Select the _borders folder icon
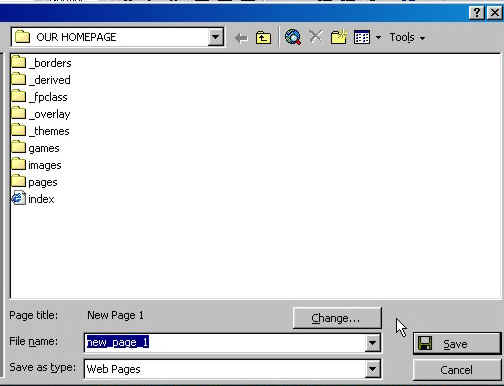The image size is (504, 386). pos(19,62)
